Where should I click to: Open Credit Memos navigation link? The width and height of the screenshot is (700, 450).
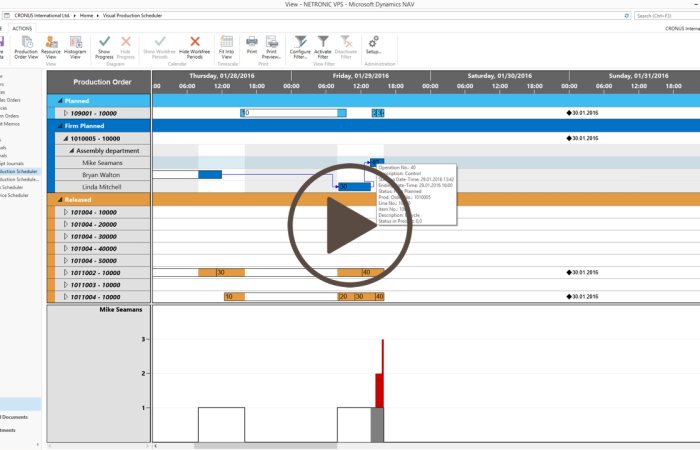coord(10,124)
